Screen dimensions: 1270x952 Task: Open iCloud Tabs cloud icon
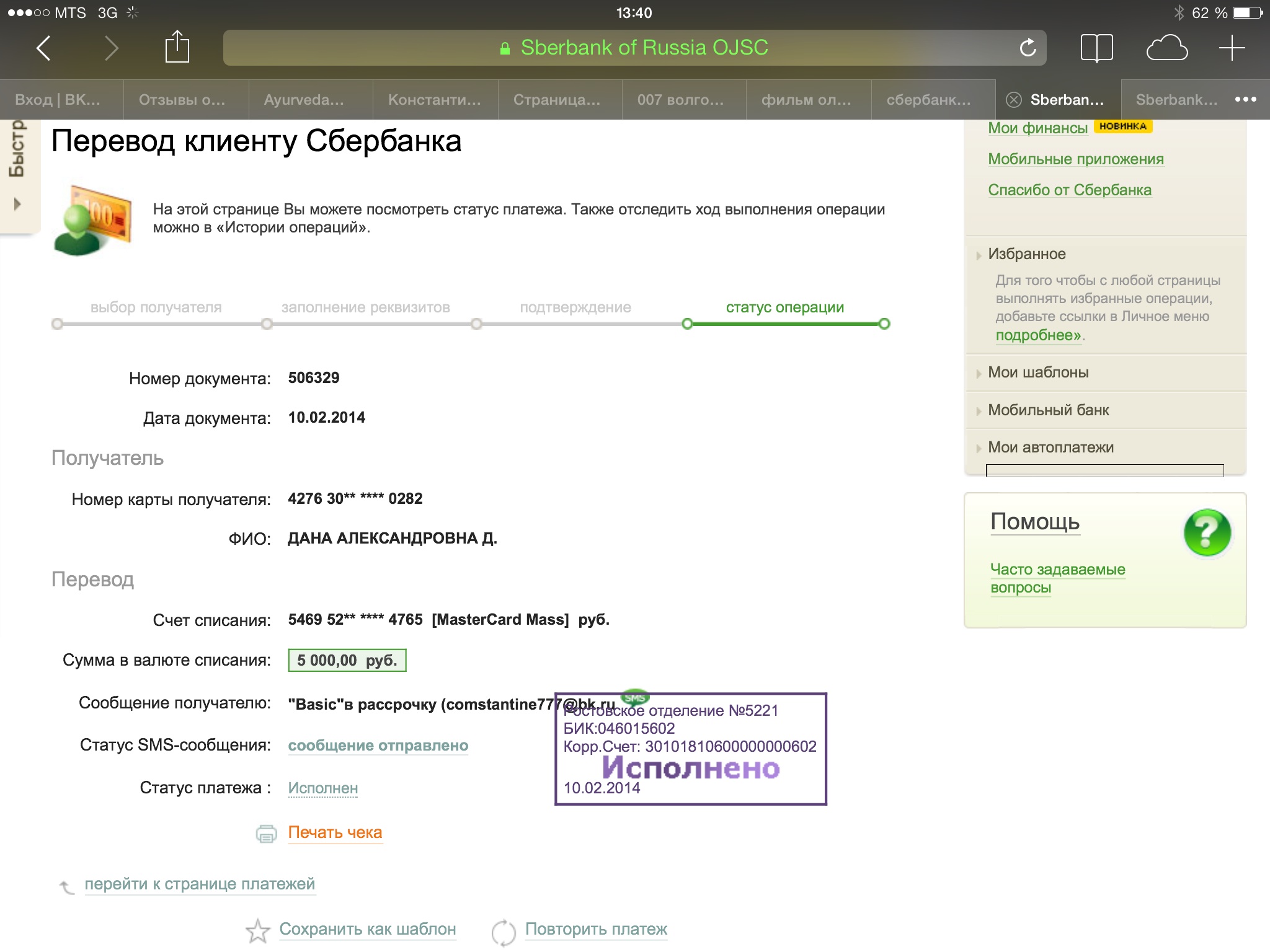(1166, 48)
